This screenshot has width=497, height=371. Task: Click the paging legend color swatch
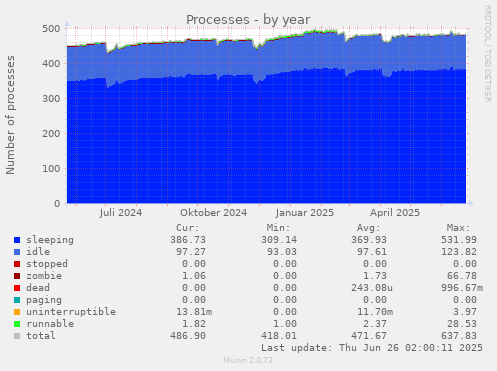(17, 300)
